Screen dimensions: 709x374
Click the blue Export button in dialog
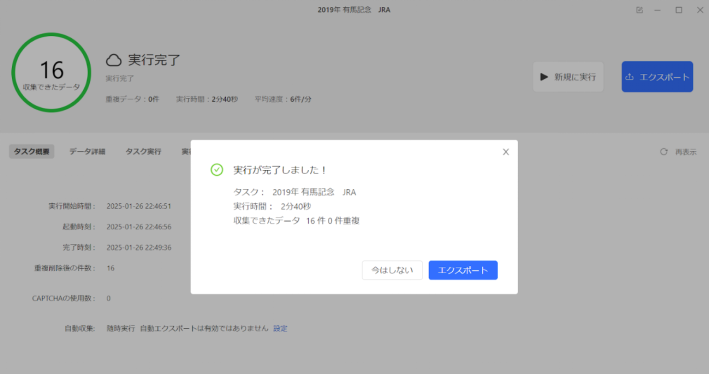(463, 270)
